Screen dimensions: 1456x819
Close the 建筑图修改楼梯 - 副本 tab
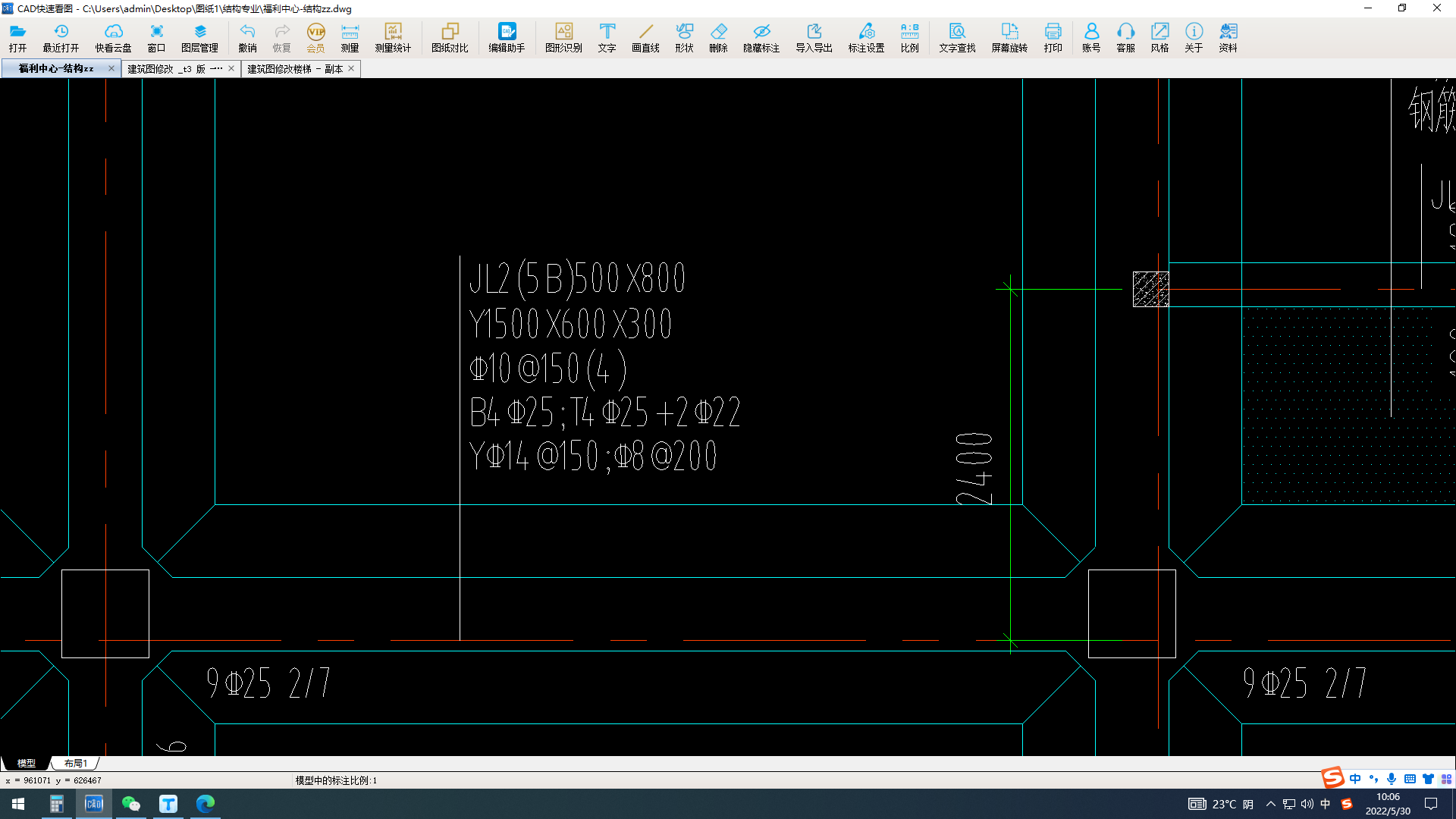(x=351, y=68)
